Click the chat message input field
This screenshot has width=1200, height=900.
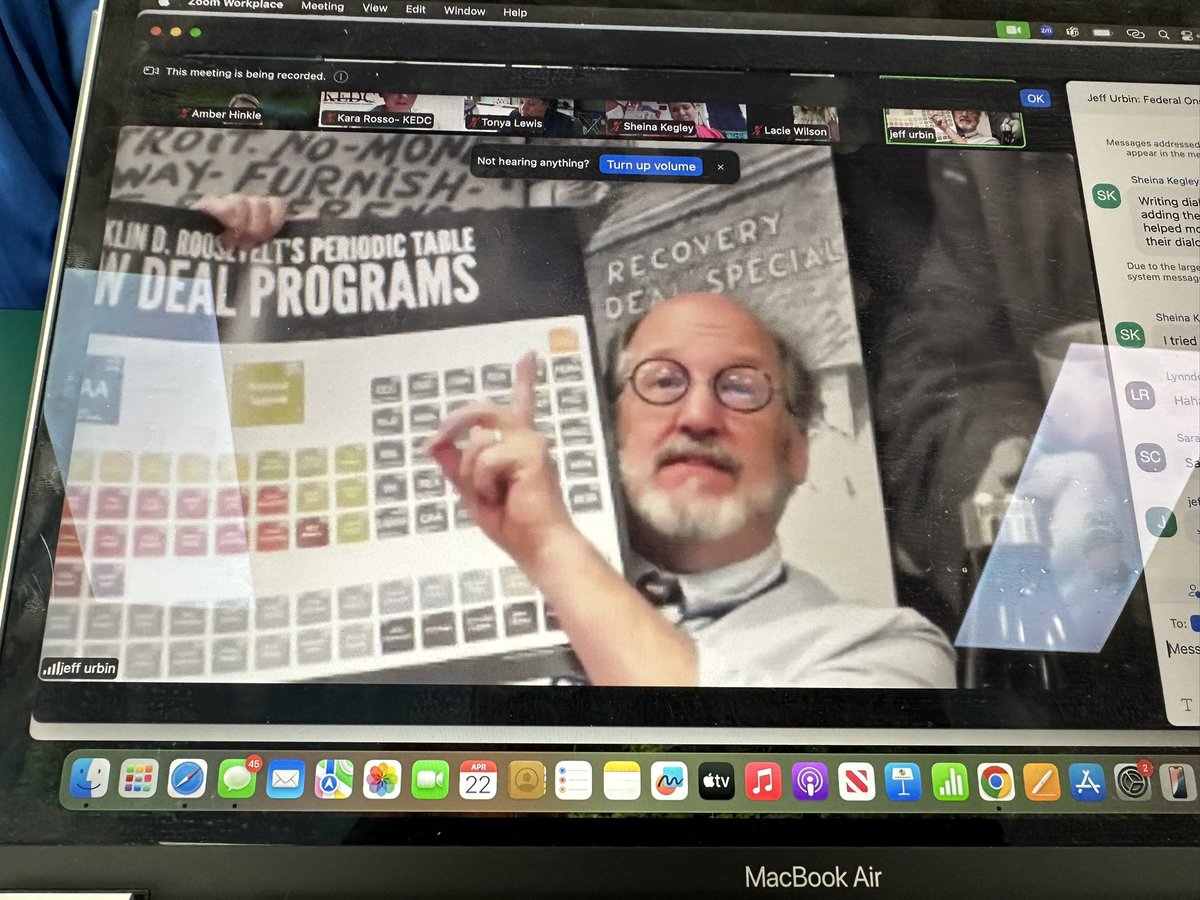tap(1184, 649)
